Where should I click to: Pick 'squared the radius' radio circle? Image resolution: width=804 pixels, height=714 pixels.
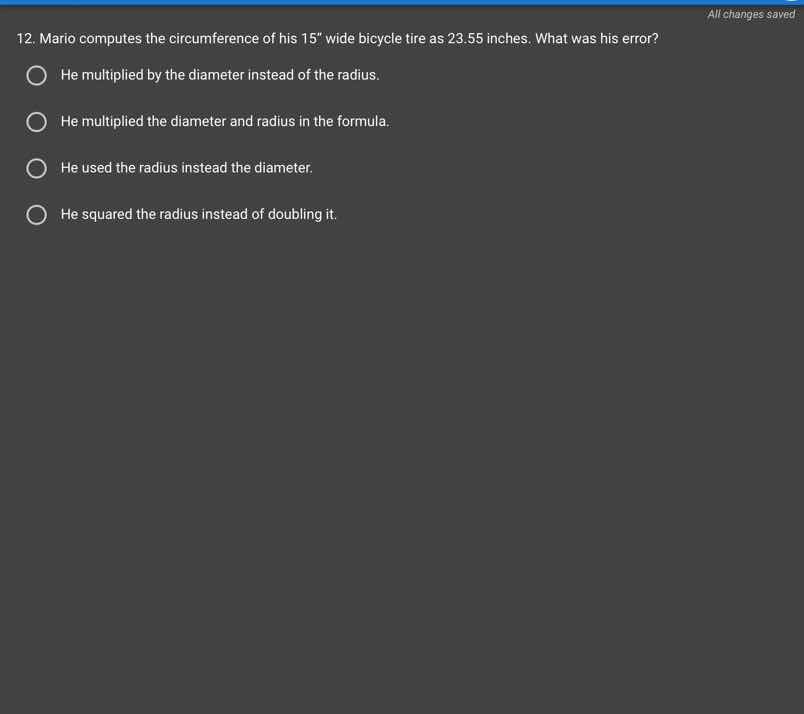[36, 215]
